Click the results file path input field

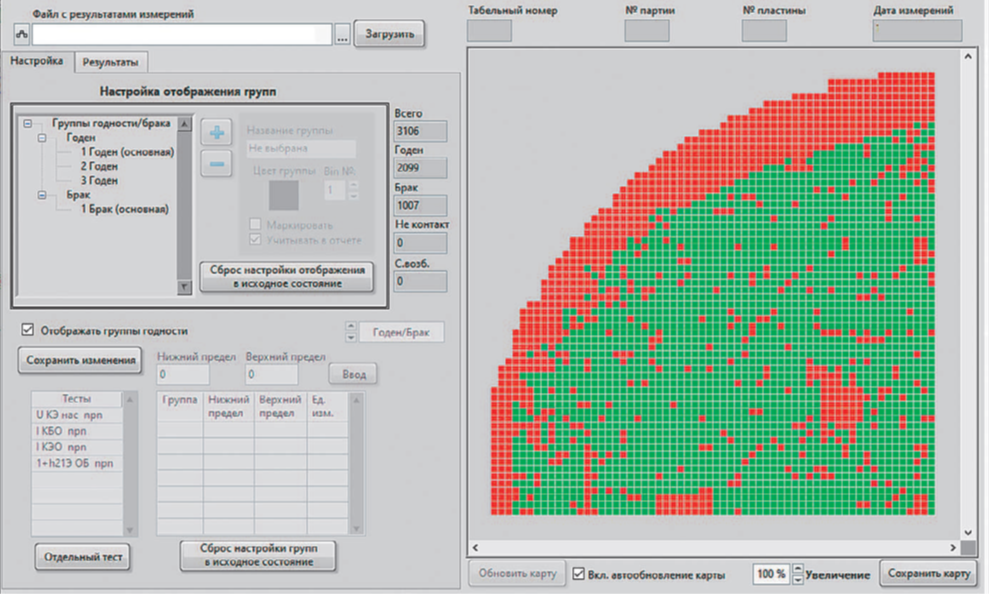coord(182,35)
